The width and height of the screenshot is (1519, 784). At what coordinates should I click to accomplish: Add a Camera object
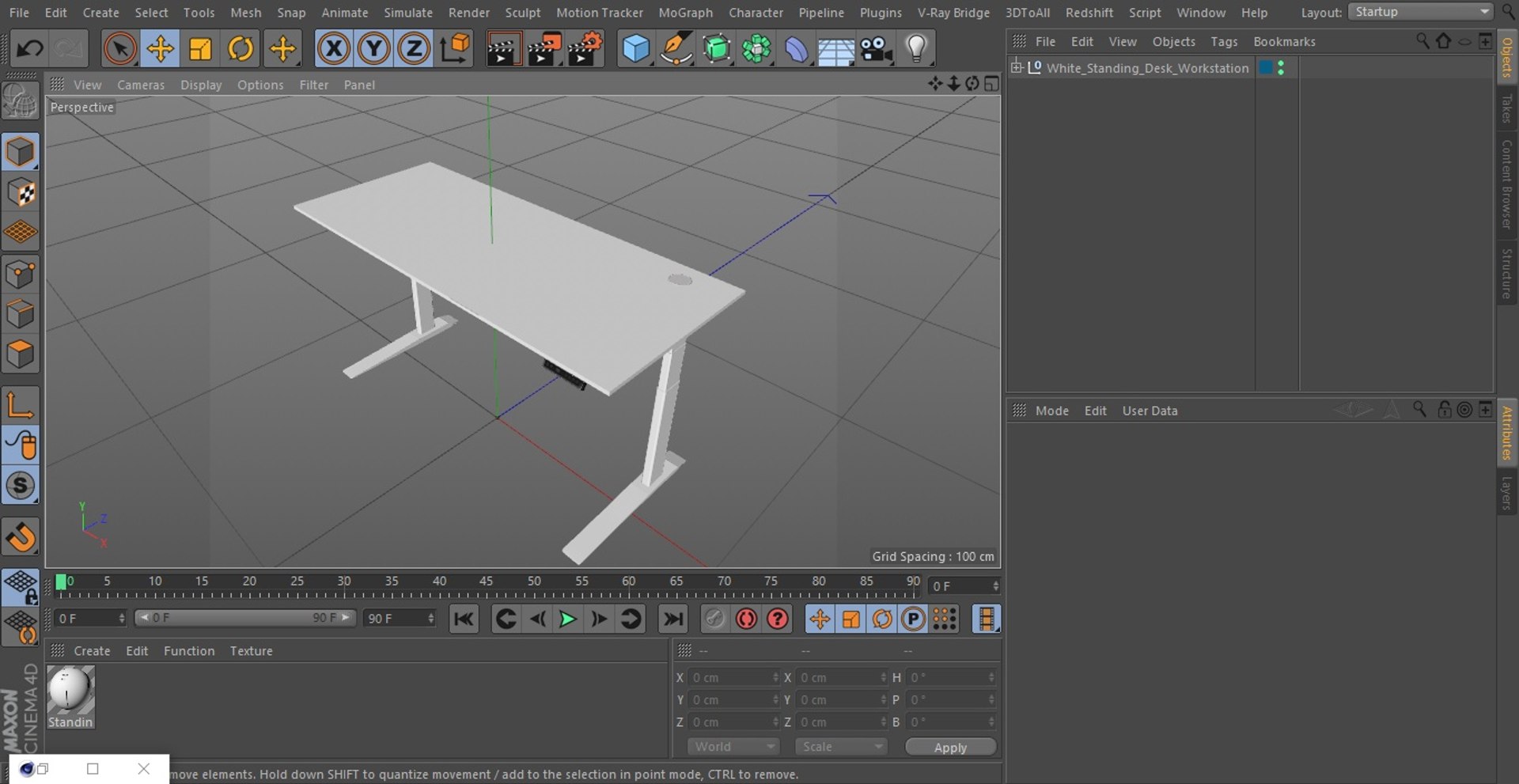877,49
